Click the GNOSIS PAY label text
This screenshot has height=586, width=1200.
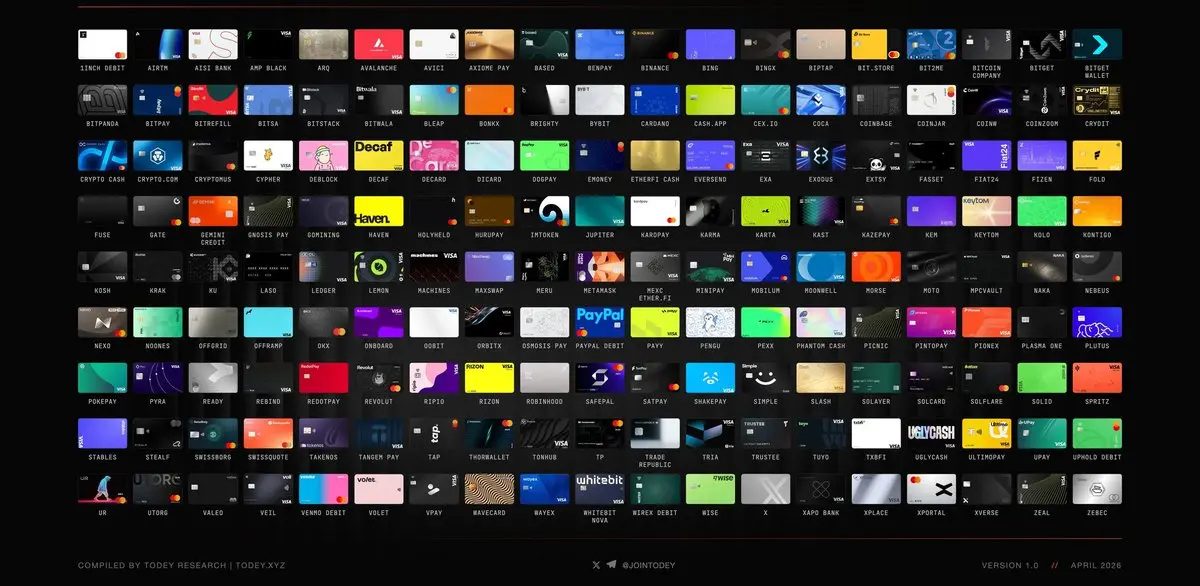click(x=268, y=235)
